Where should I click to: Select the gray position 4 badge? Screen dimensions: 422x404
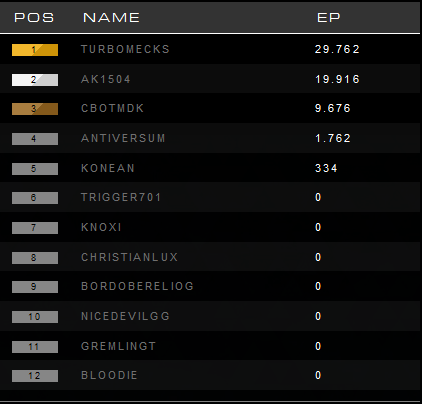[35, 139]
